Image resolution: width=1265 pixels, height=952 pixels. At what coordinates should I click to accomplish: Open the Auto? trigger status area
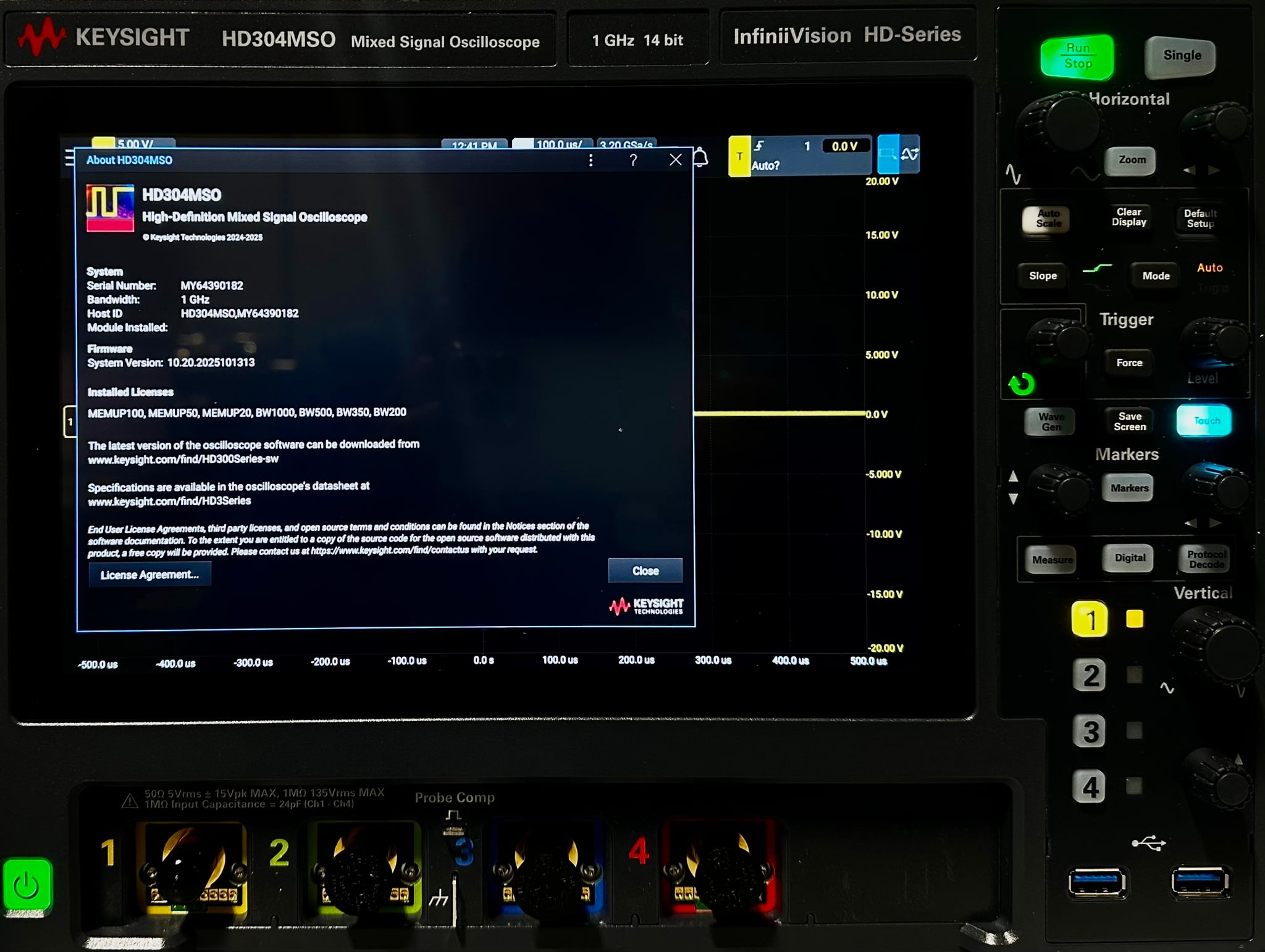[x=766, y=165]
